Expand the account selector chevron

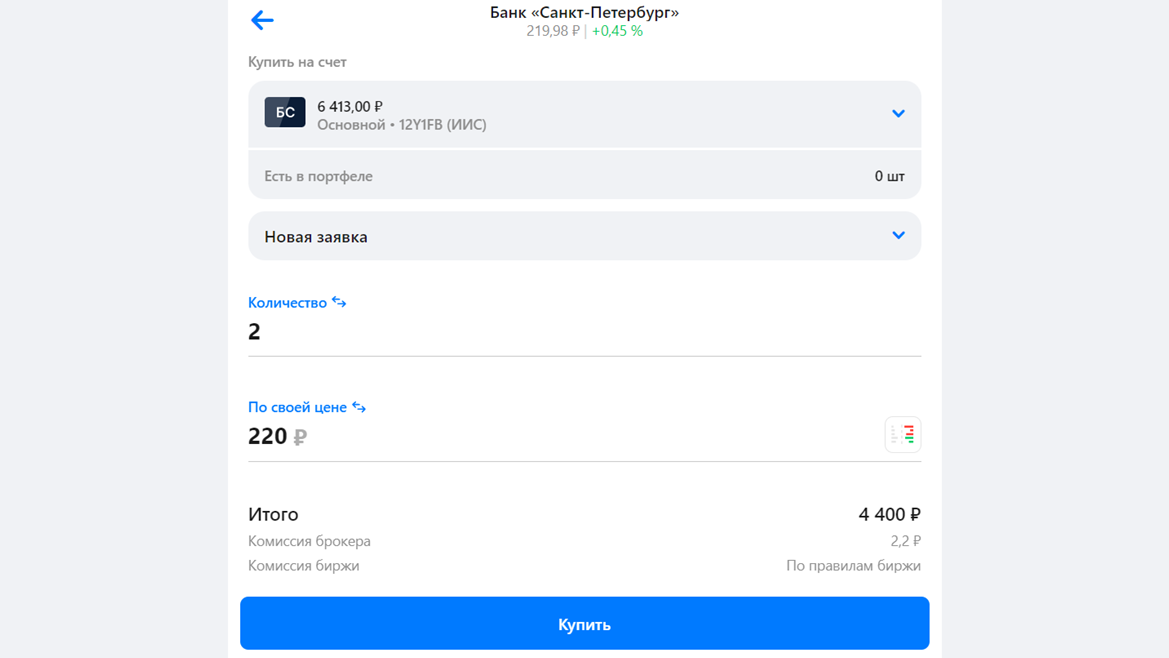(x=898, y=113)
